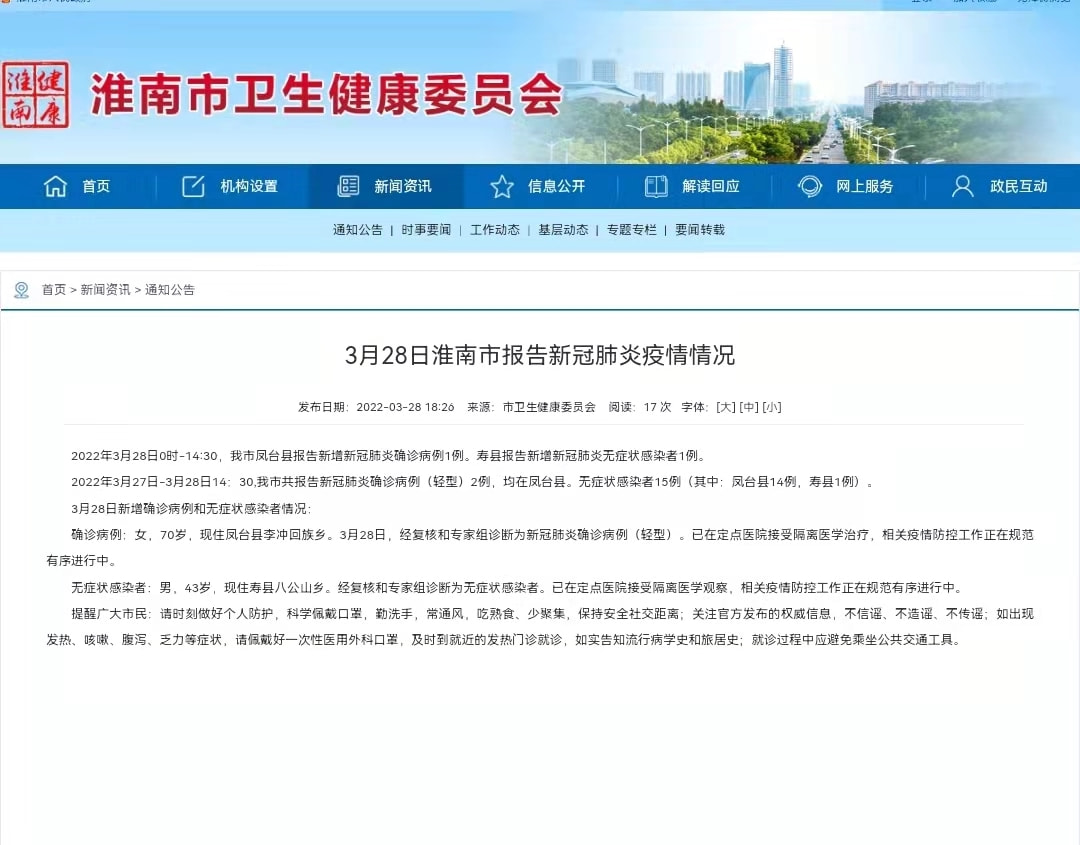
Task: Click the 确诊病例:女,70岁 paragraph
Action: pos(540,547)
